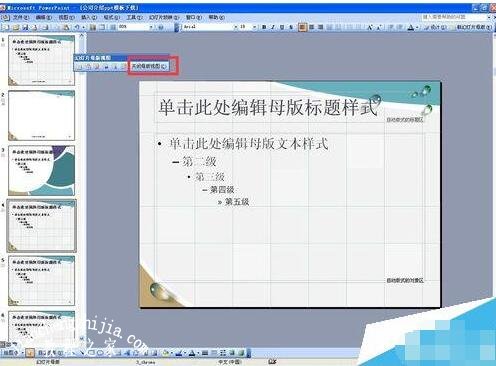Click drawing toolbar Font Color A icon
Viewport: 496px width, 366px height.
click(192, 353)
